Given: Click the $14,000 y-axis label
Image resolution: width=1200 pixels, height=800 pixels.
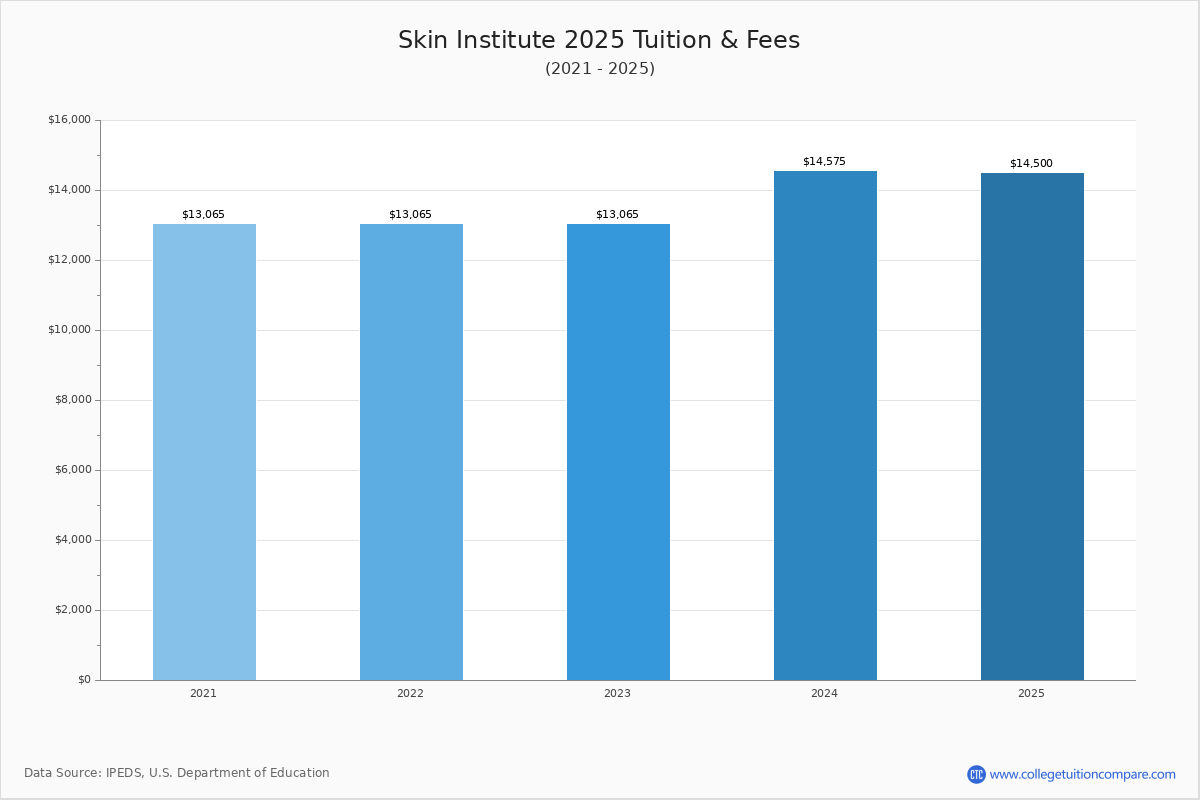Looking at the screenshot, I should [x=69, y=190].
